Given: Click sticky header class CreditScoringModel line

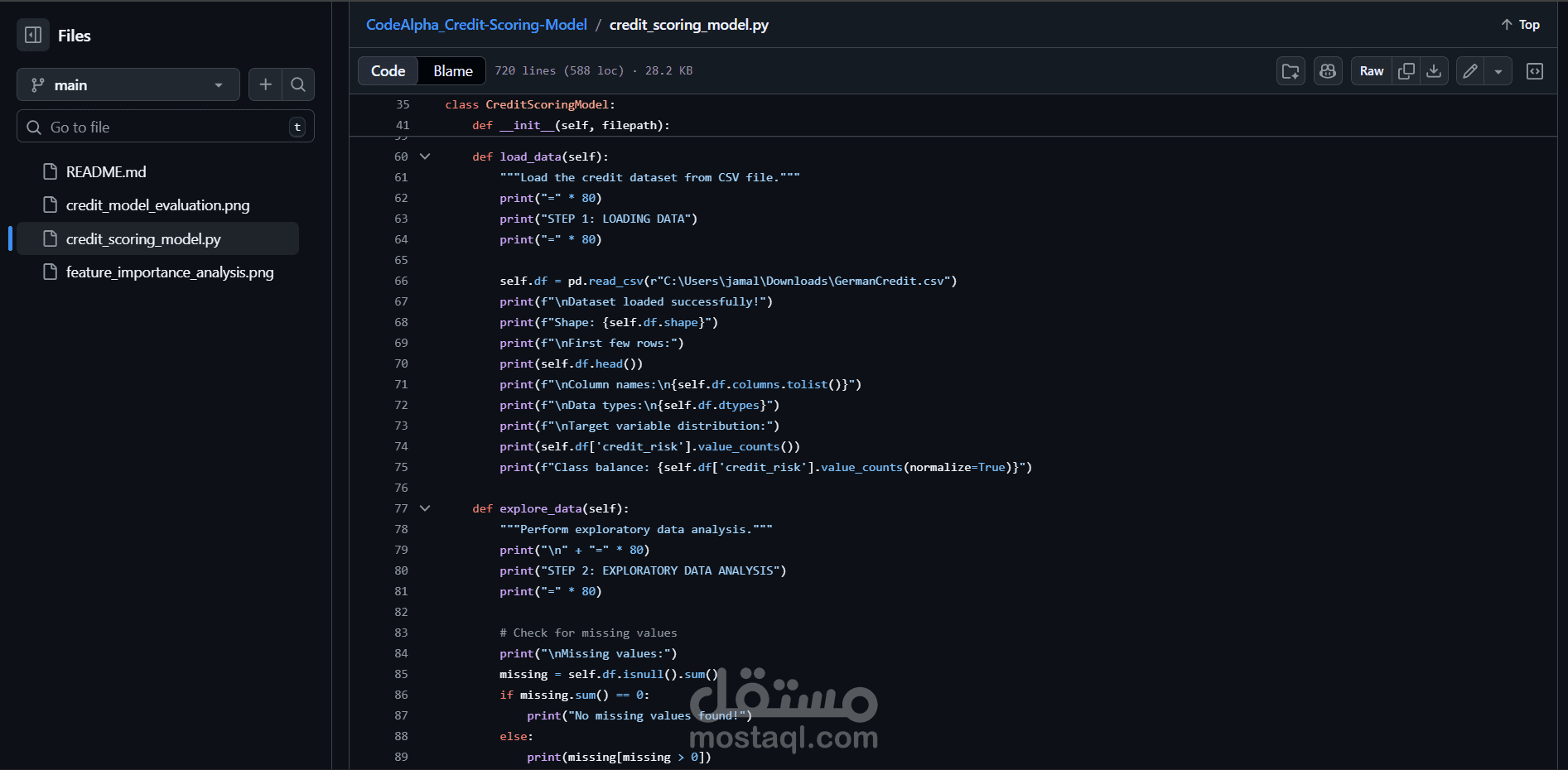Looking at the screenshot, I should (530, 104).
